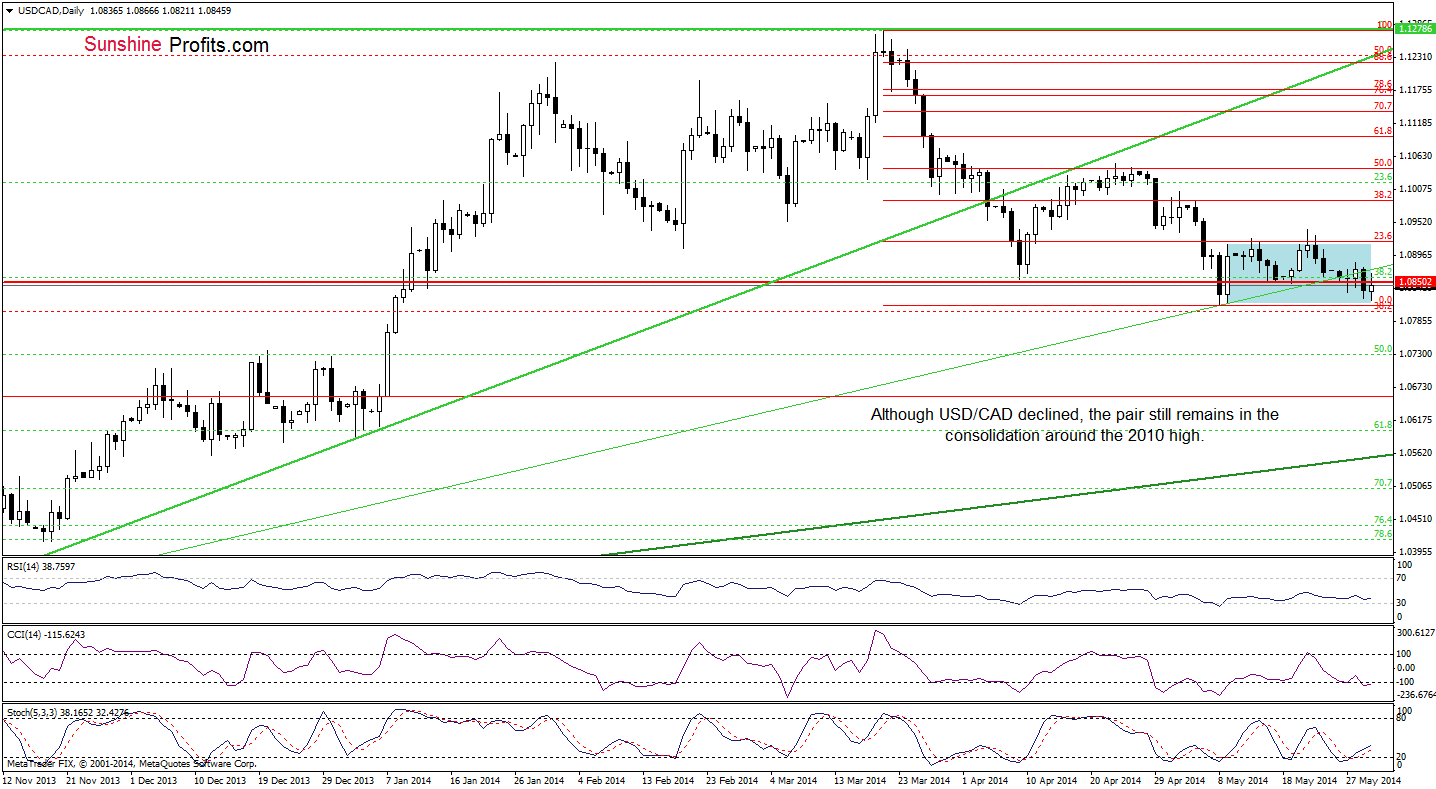Click the 16 Jan 2014 date label
Image resolution: width=1436 pixels, height=789 pixels.
[x=477, y=780]
